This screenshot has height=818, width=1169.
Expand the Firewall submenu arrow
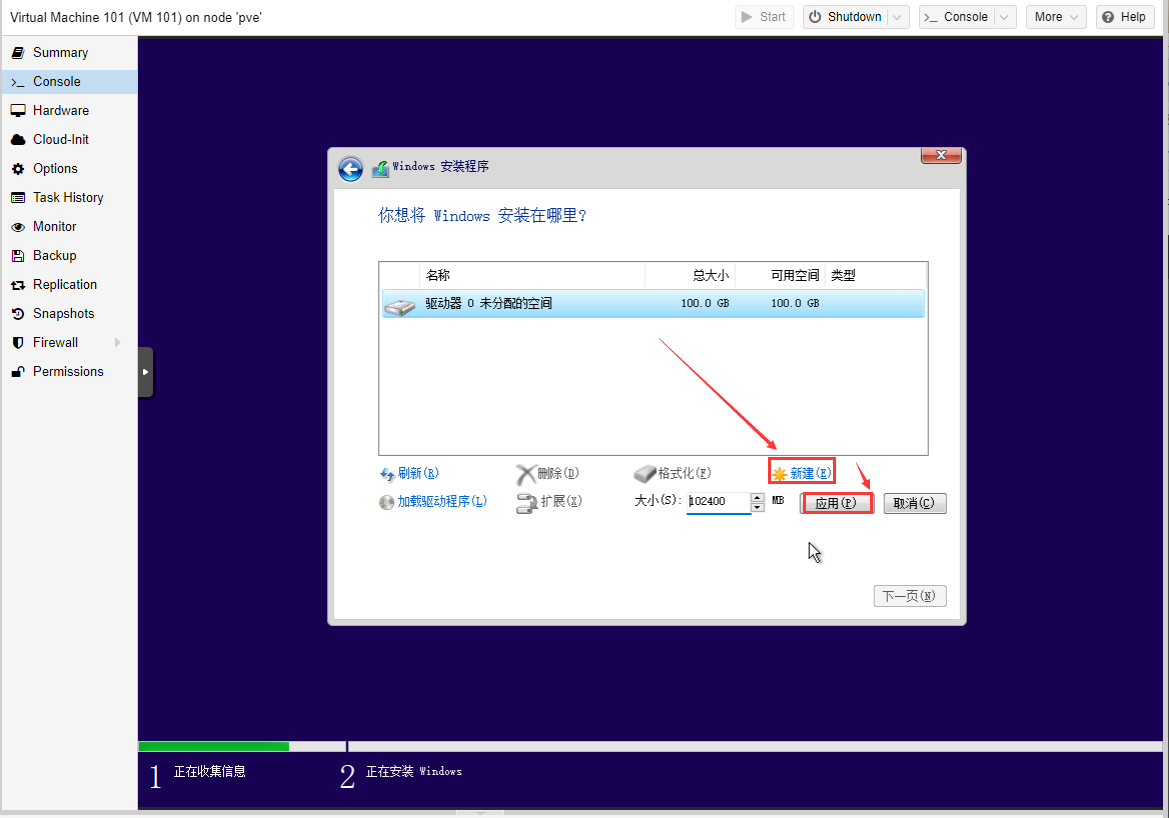coord(117,342)
